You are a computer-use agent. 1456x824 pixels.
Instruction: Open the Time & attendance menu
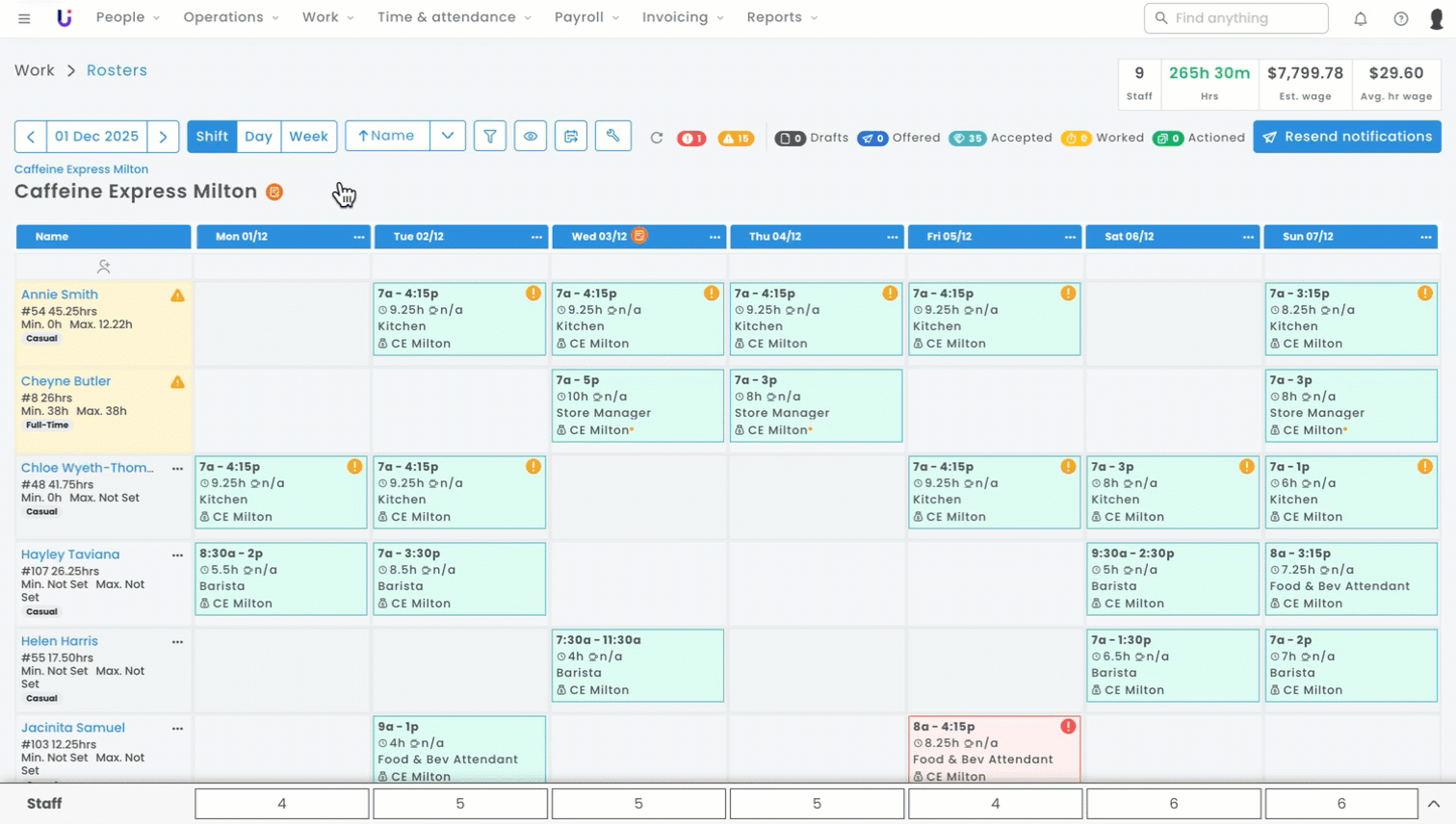tap(454, 17)
